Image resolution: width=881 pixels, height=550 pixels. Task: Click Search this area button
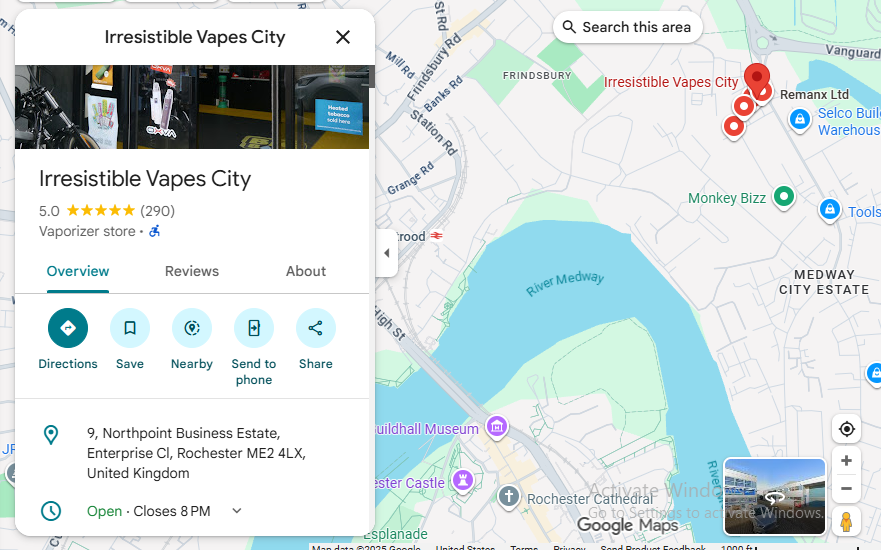[x=627, y=27]
